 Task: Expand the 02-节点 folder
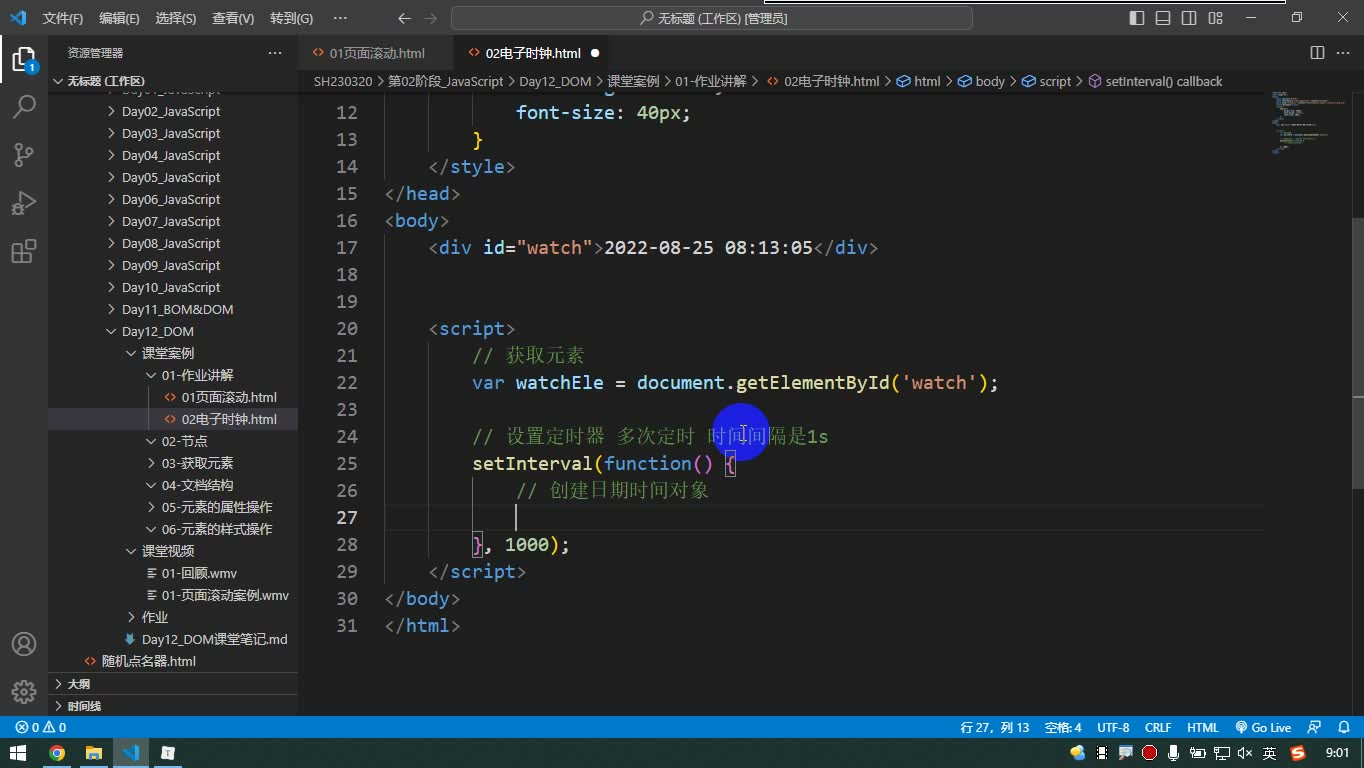point(184,441)
